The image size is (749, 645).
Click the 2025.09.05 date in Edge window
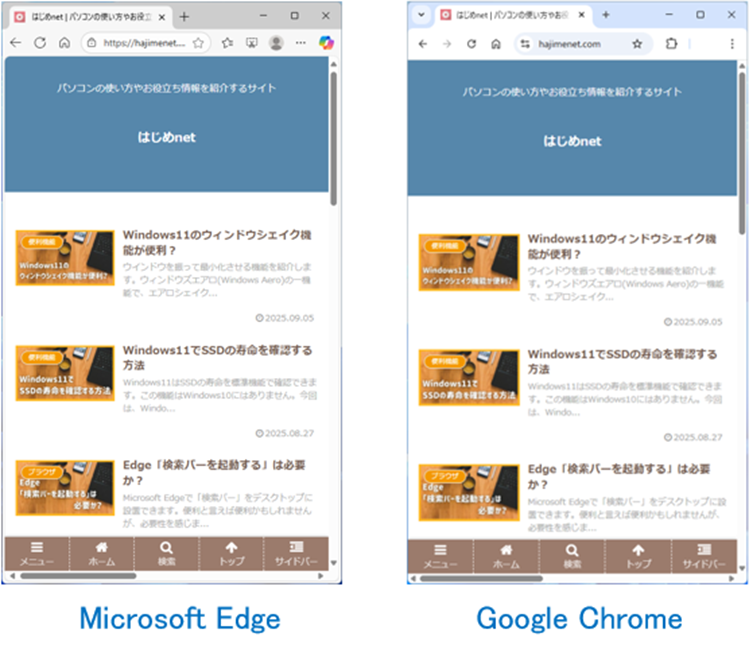[285, 318]
